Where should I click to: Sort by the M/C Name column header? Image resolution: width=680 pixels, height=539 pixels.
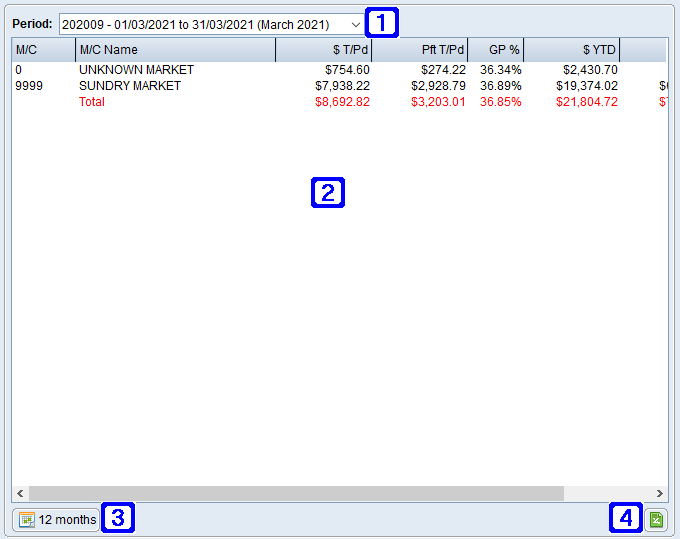coord(176,50)
